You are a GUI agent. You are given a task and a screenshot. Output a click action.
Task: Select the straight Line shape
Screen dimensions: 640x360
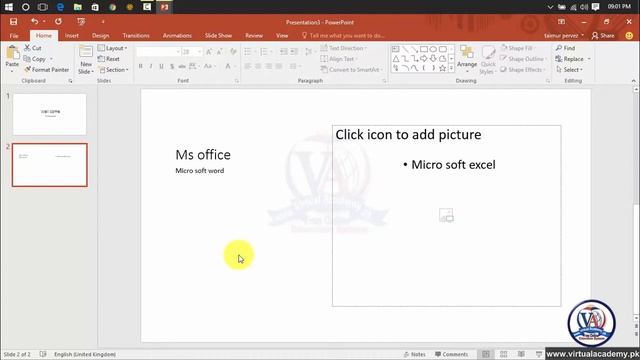pos(405,49)
